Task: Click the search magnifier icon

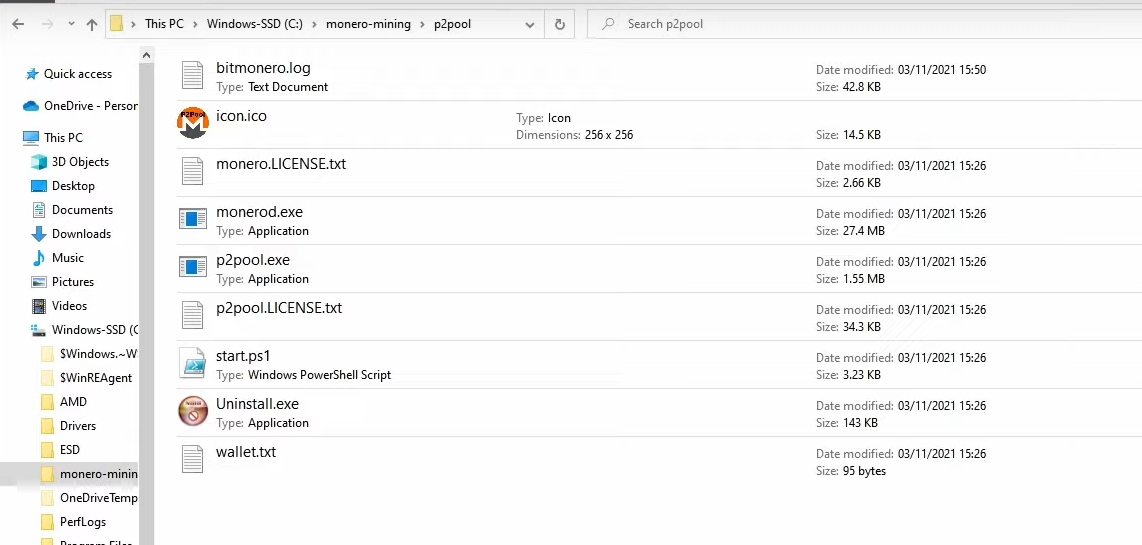Action: coord(608,24)
